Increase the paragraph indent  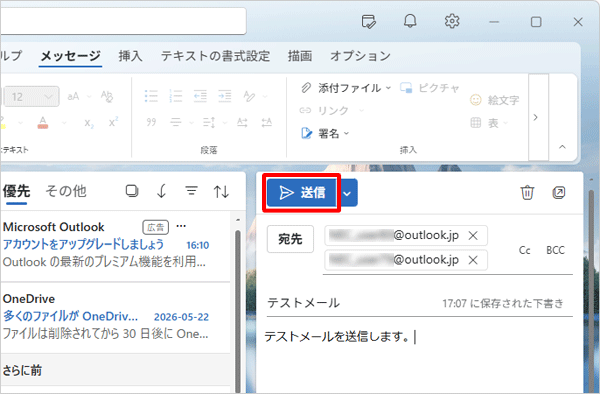point(225,96)
